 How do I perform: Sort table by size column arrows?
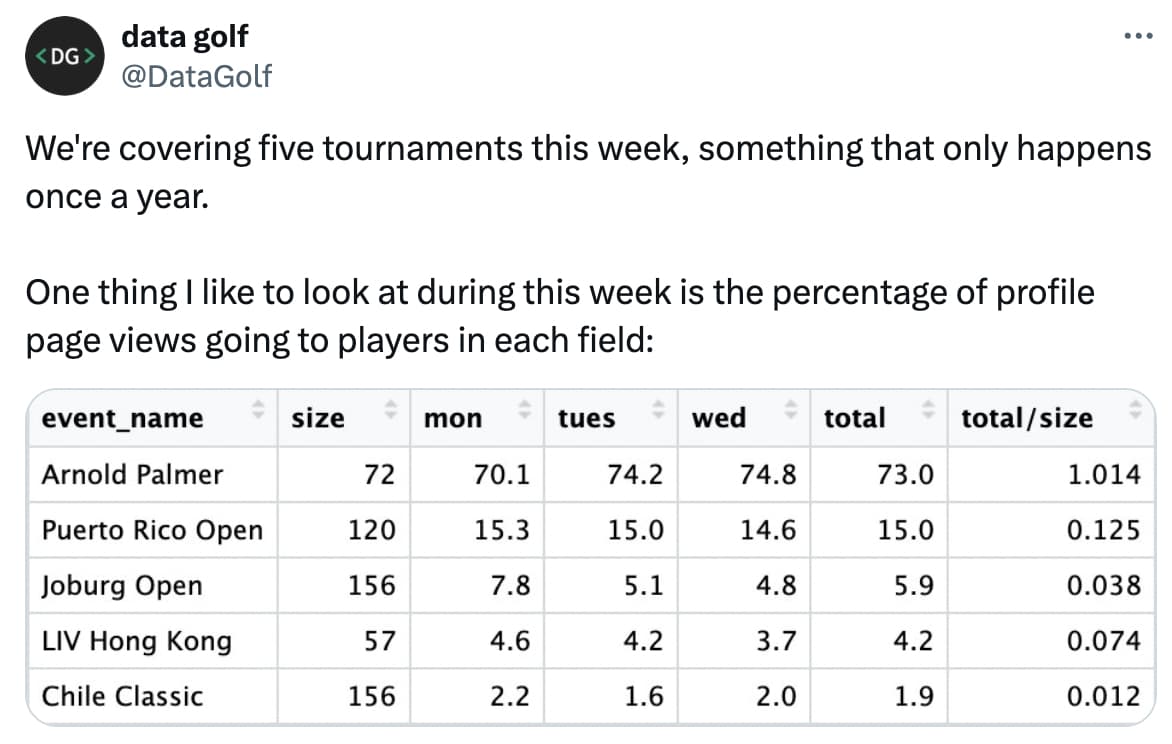pos(391,410)
